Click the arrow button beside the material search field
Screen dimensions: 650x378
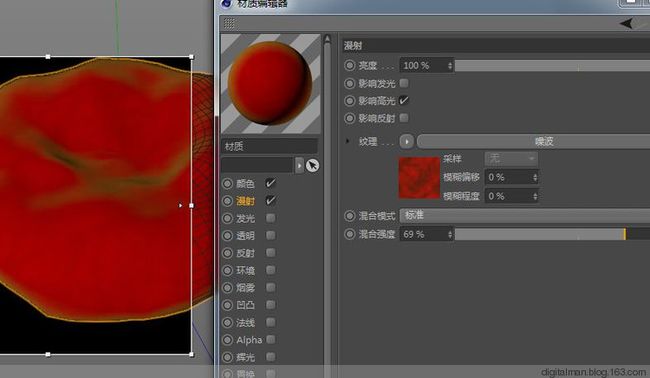(299, 165)
